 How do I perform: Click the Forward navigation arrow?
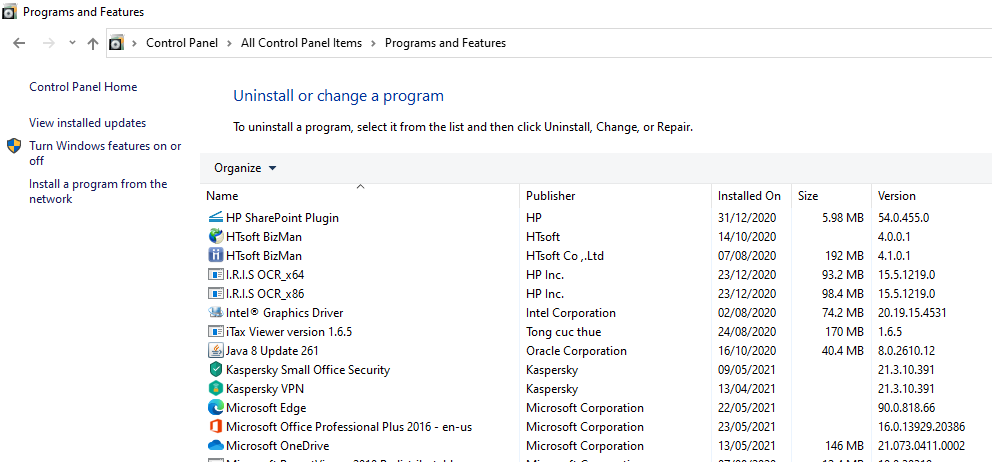48,43
